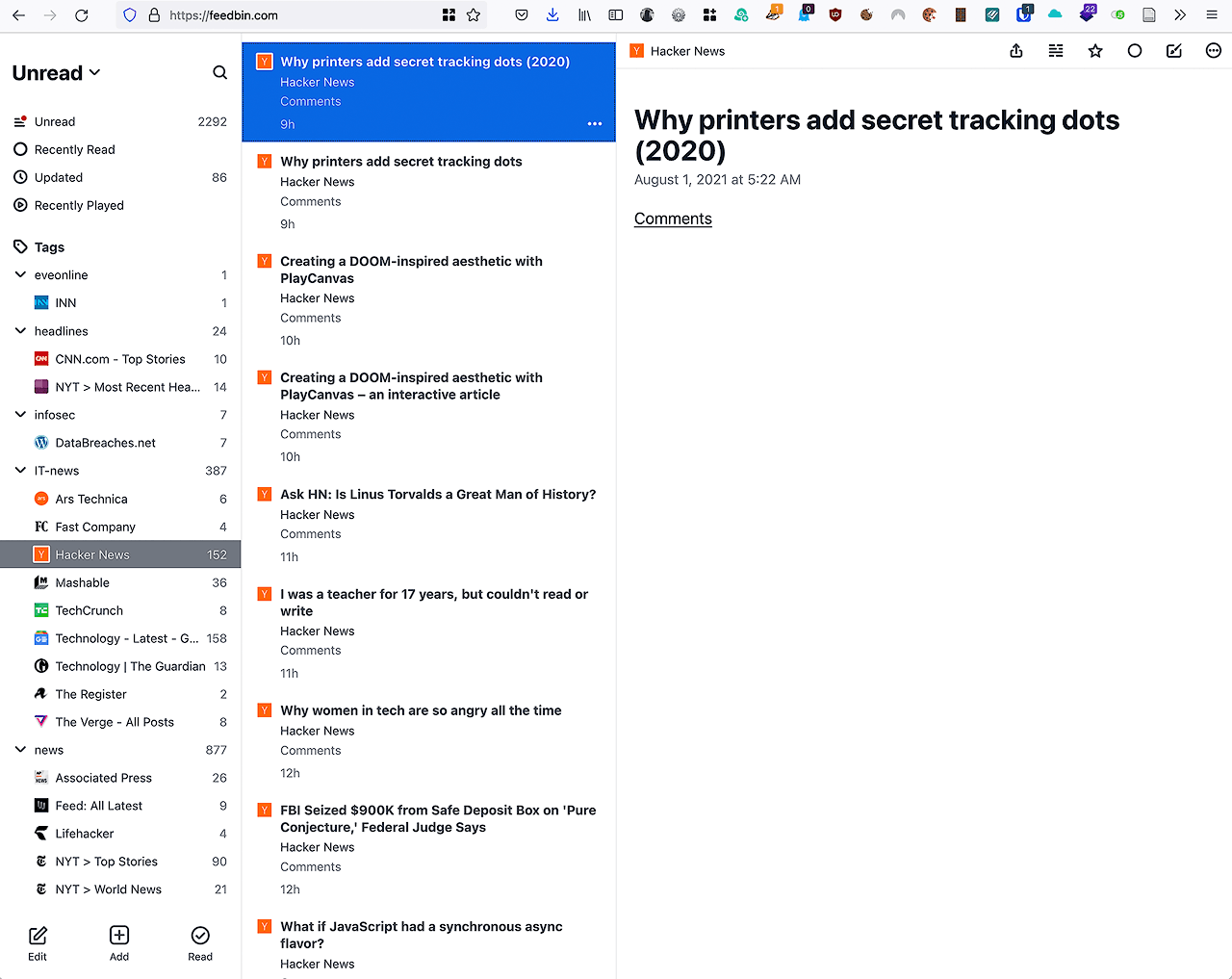
Task: Click browser back arrow
Action: 18,15
